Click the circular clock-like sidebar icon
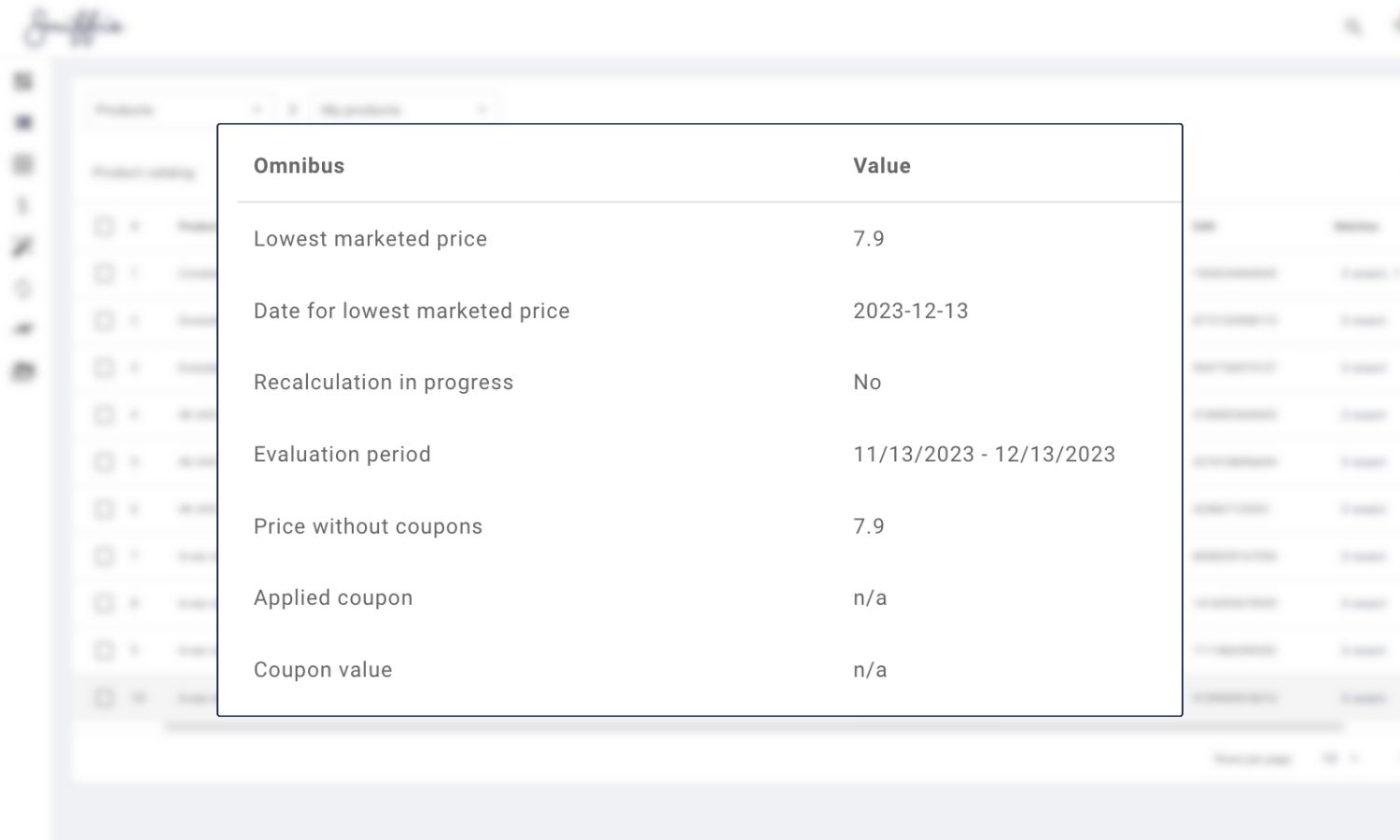 [x=23, y=288]
